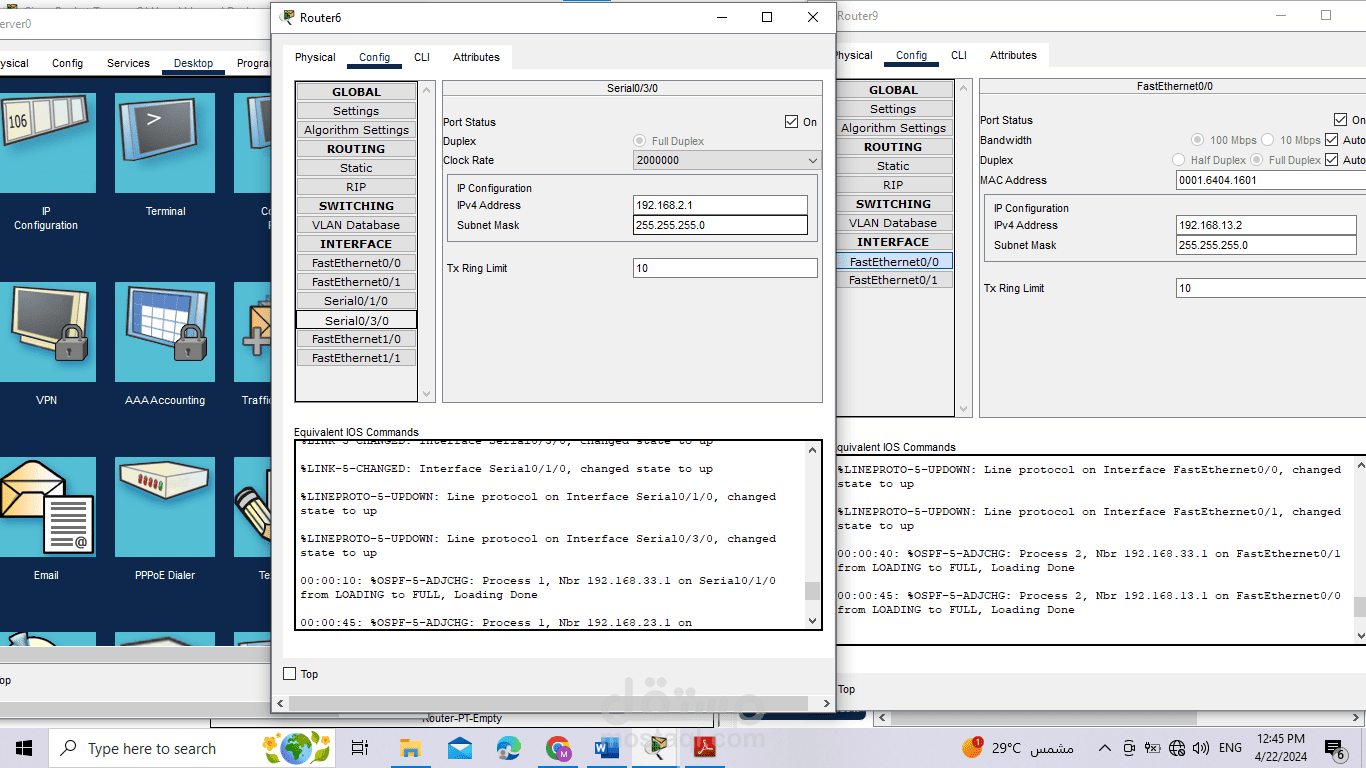Switch to Services tab in Server0 window

point(128,63)
